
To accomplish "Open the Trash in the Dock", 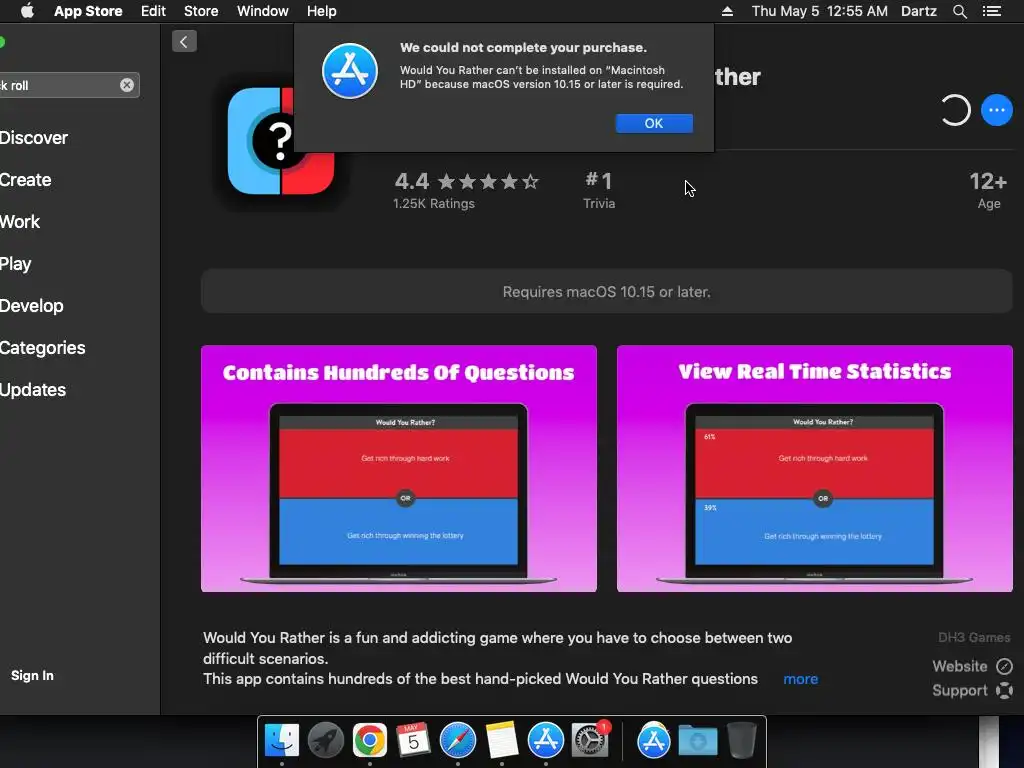I will click(x=742, y=741).
